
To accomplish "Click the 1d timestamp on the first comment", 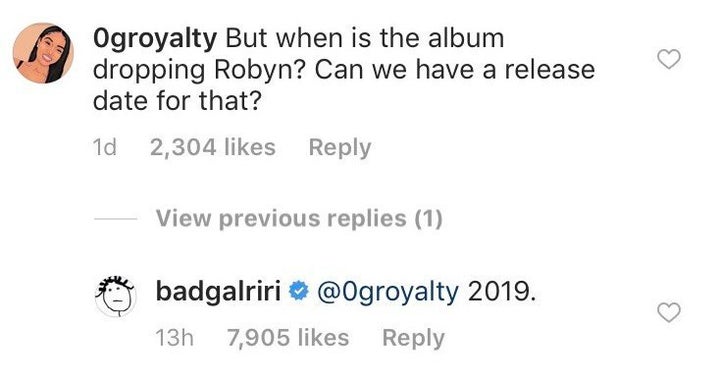I will tap(104, 147).
